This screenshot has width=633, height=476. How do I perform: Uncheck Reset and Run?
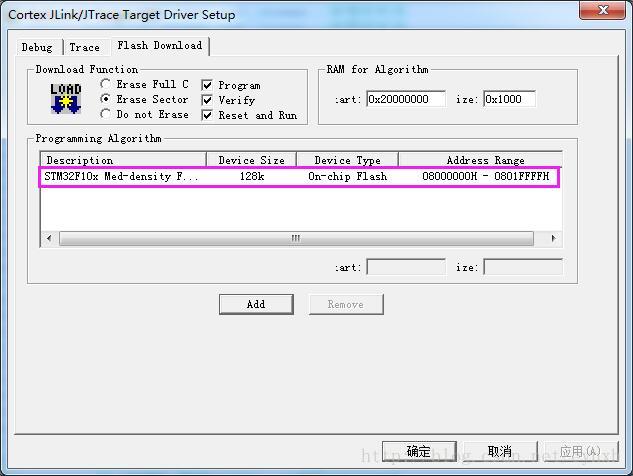tap(207, 115)
